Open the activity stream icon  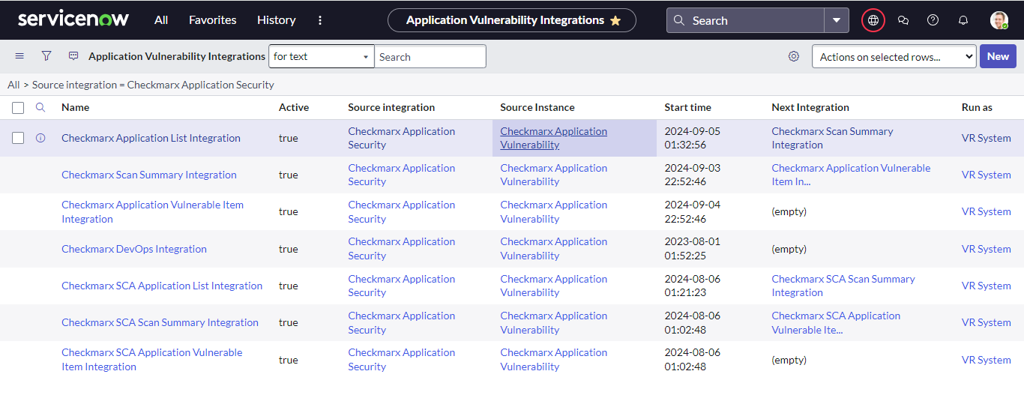tap(73, 57)
